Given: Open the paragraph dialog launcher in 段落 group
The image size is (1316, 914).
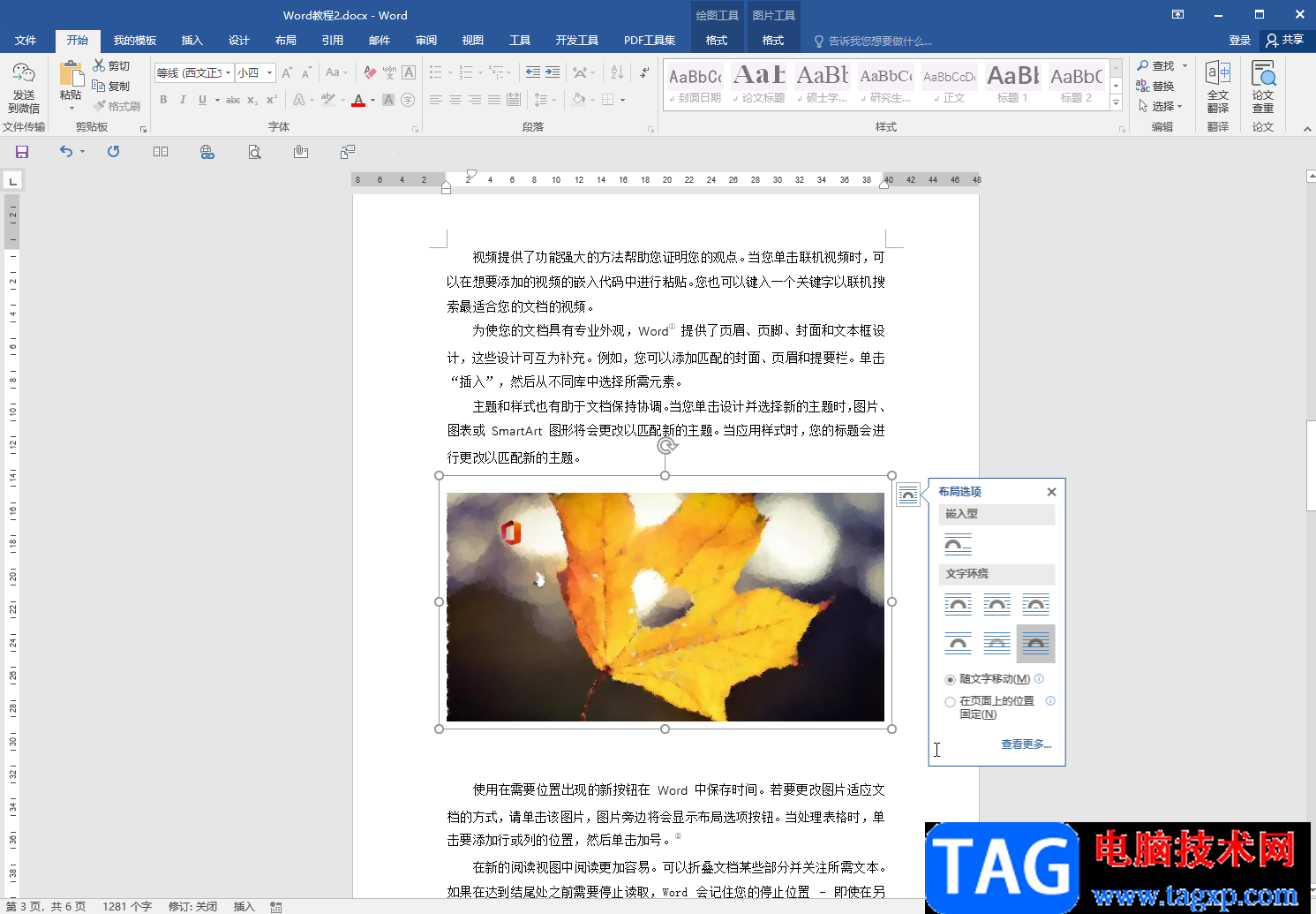Looking at the screenshot, I should click(650, 129).
